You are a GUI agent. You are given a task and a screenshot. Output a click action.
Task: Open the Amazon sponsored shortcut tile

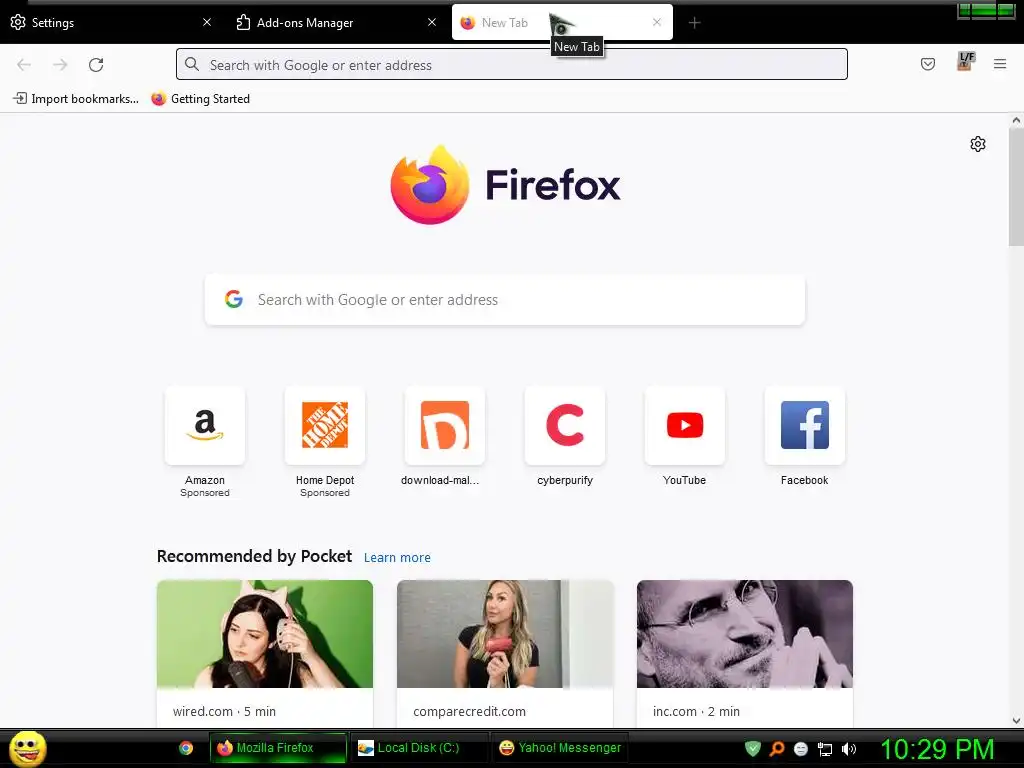(x=204, y=426)
